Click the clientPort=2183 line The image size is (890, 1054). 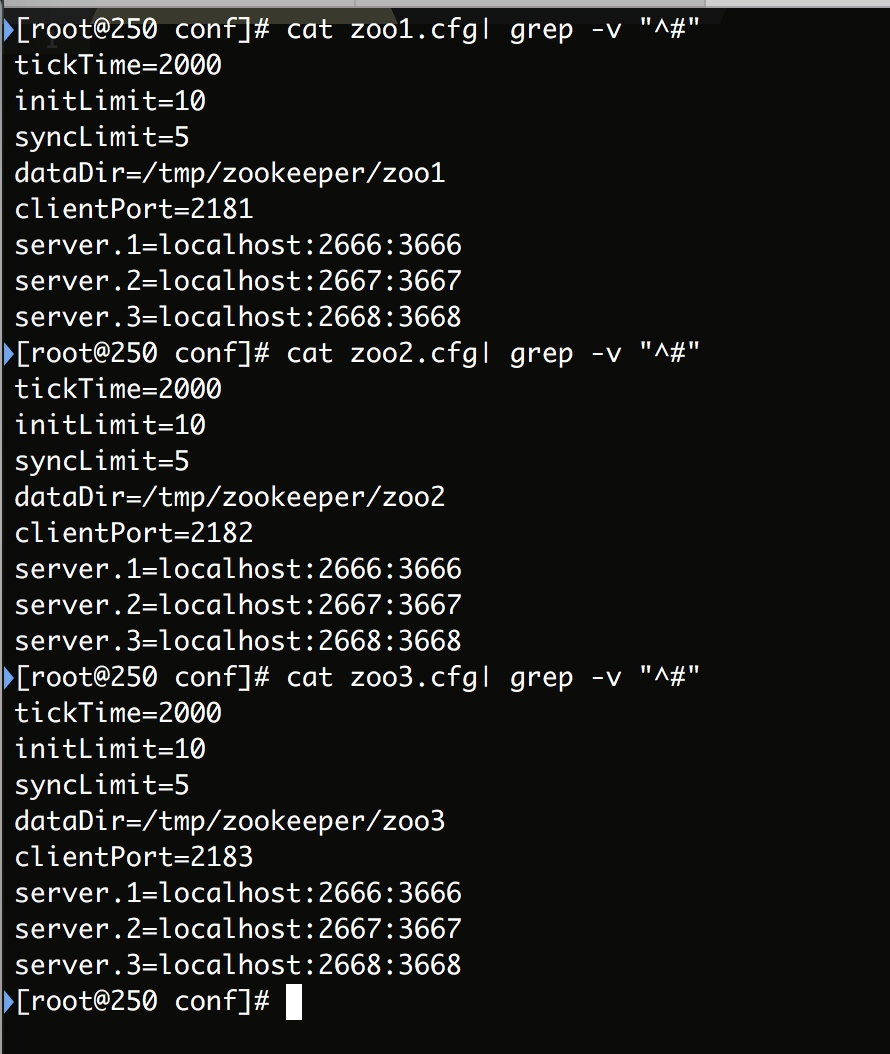[134, 857]
